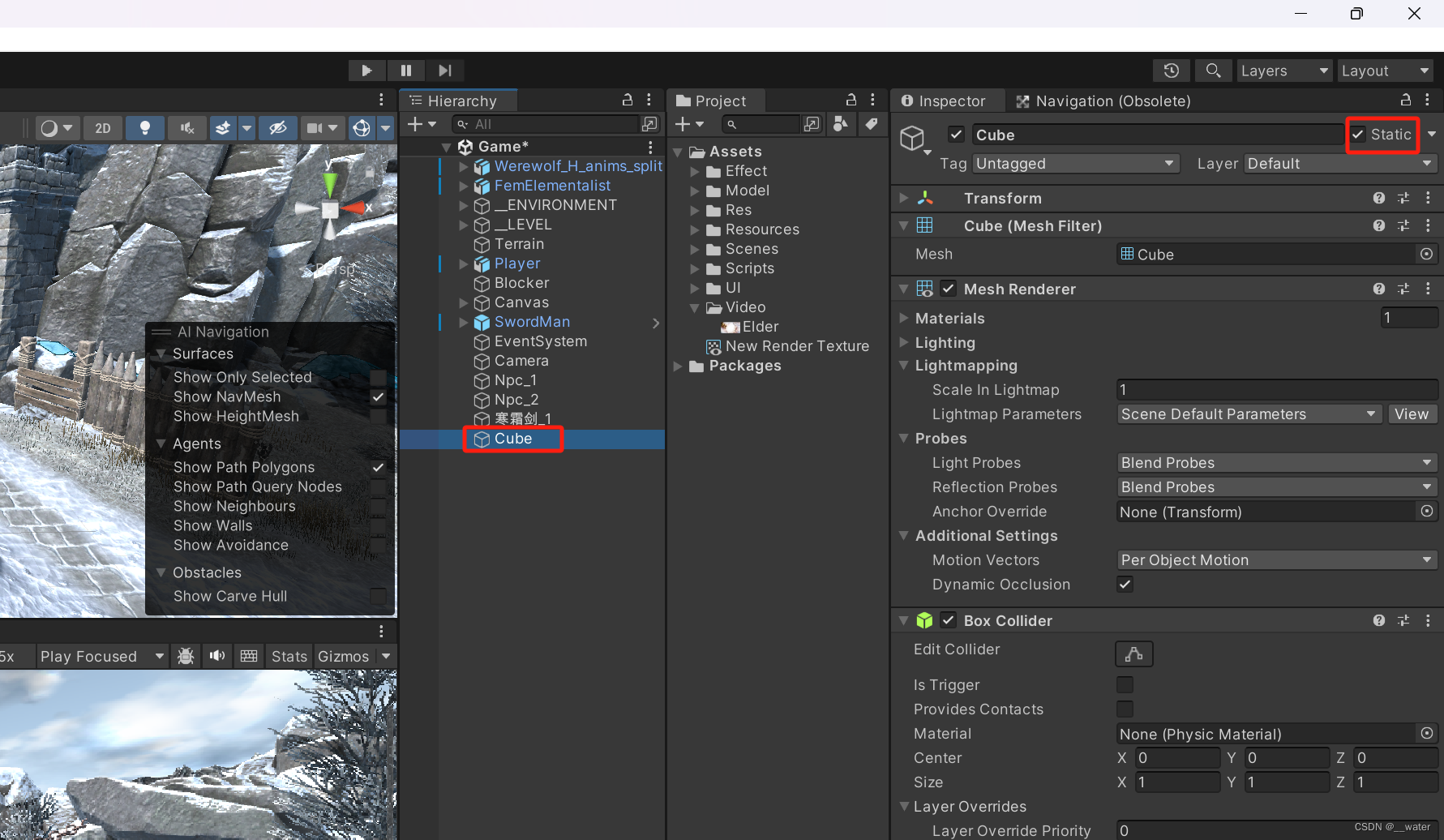The height and width of the screenshot is (840, 1444).
Task: Toggle 2D view mode in Scene toolbar
Action: coord(103,127)
